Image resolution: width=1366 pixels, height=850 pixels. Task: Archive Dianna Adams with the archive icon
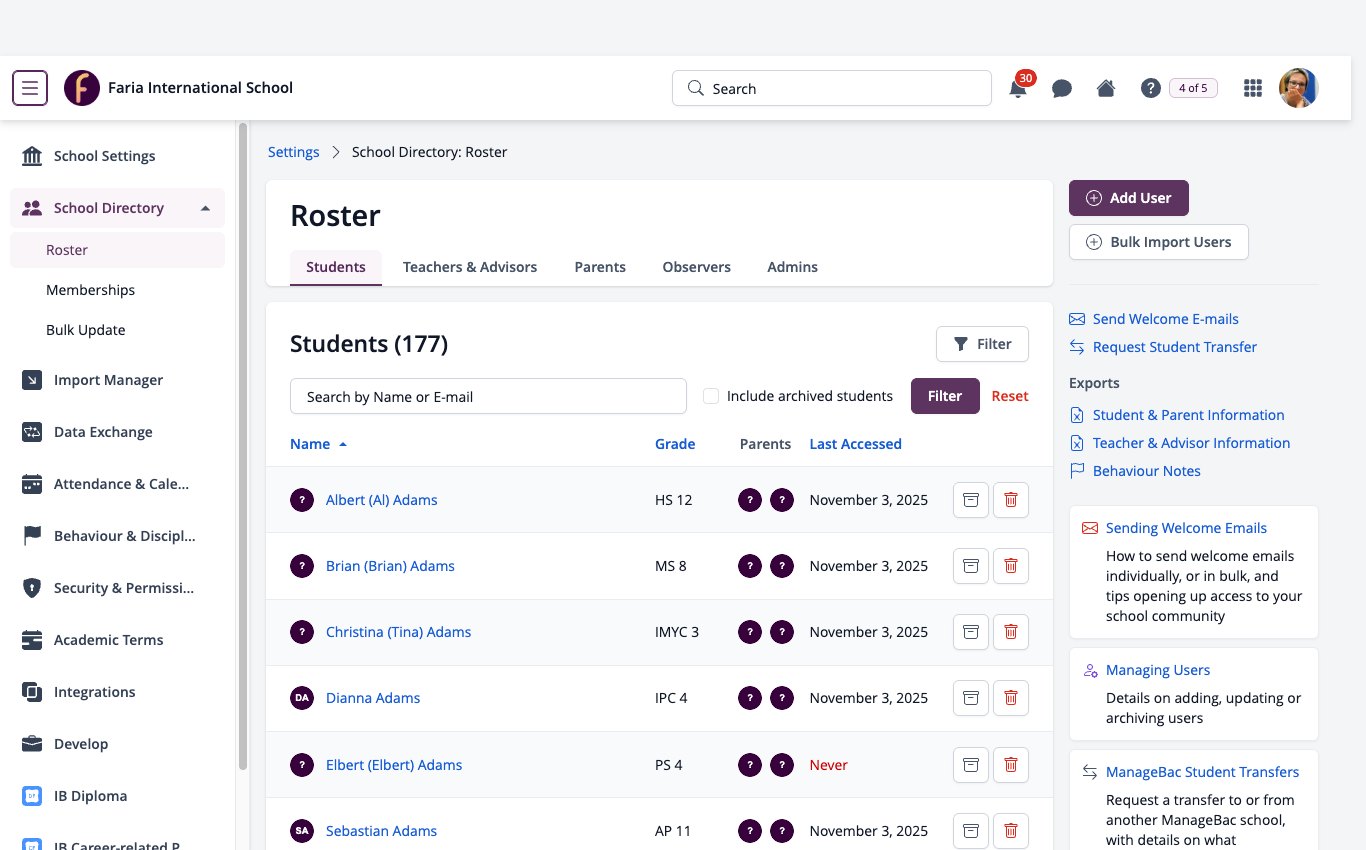pyautogui.click(x=970, y=698)
